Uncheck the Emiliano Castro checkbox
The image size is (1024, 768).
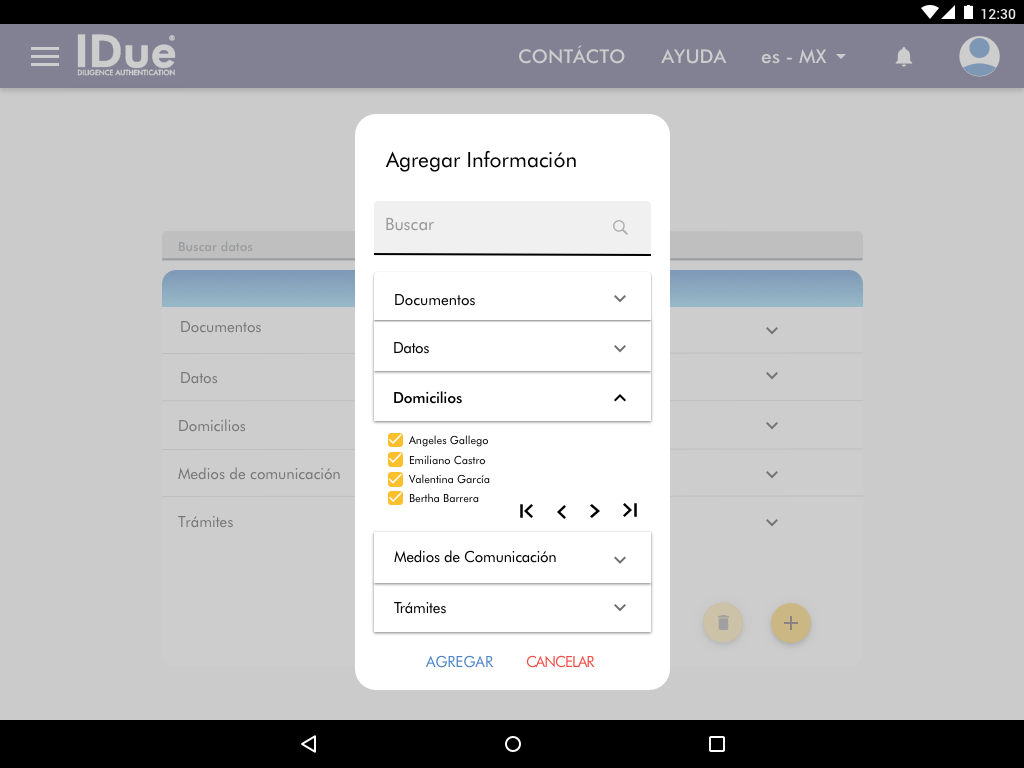pos(395,460)
